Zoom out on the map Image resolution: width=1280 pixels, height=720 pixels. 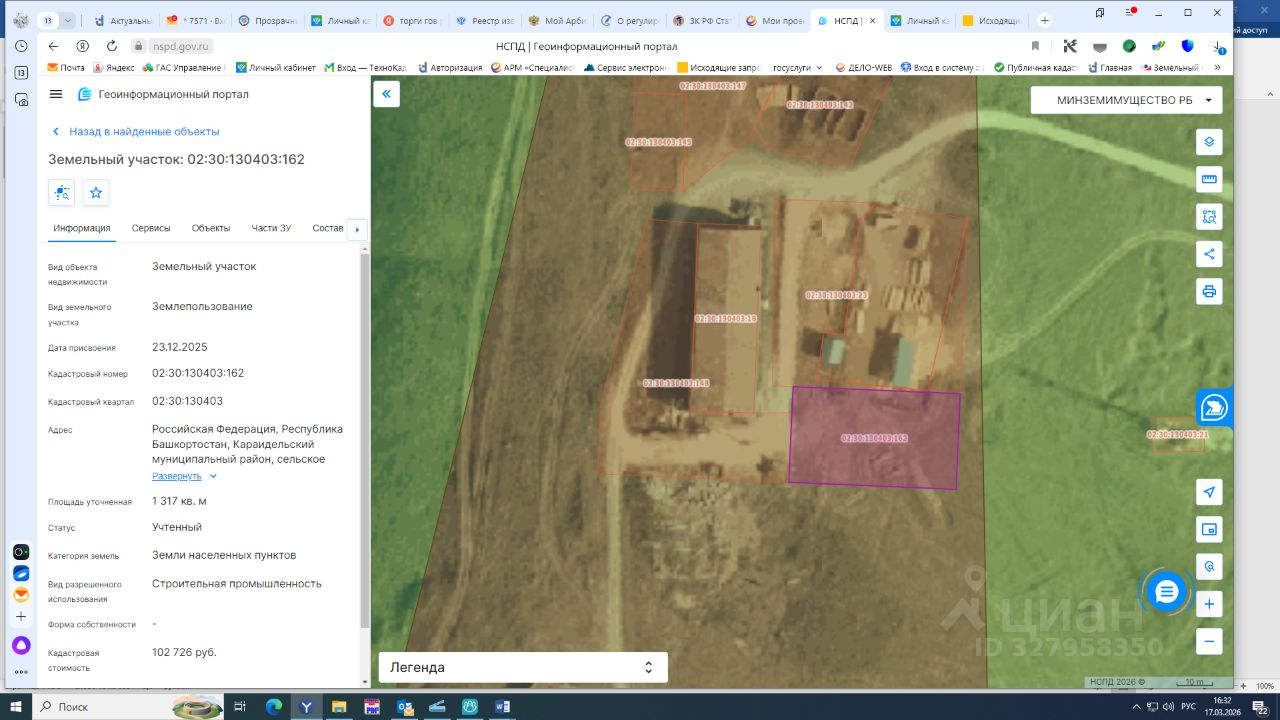coord(1209,641)
